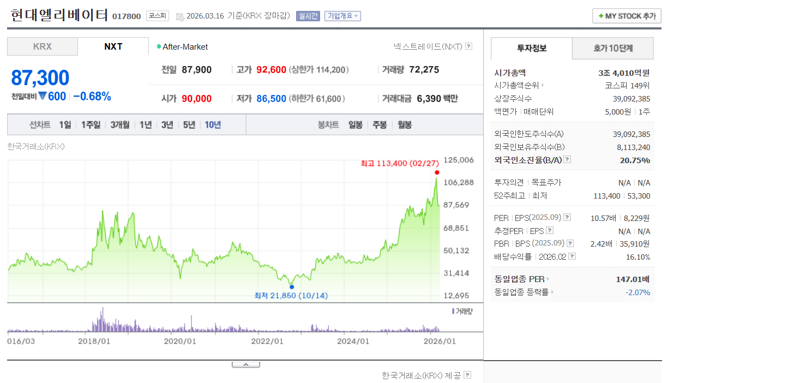The height and width of the screenshot is (383, 800).
Task: Click the stock code 017800
Action: pos(127,16)
